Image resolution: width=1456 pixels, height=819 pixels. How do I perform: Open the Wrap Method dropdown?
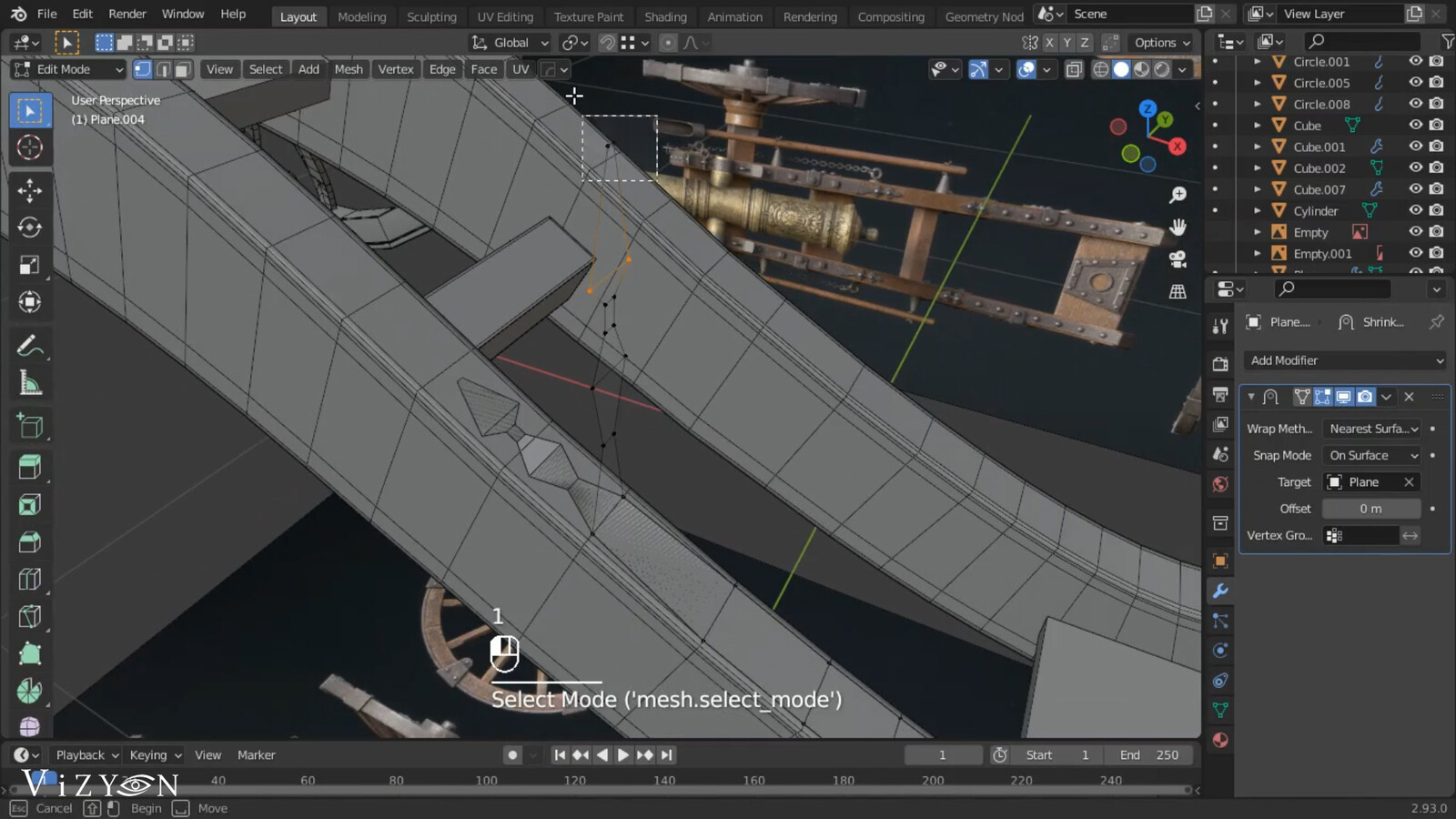coord(1373,429)
